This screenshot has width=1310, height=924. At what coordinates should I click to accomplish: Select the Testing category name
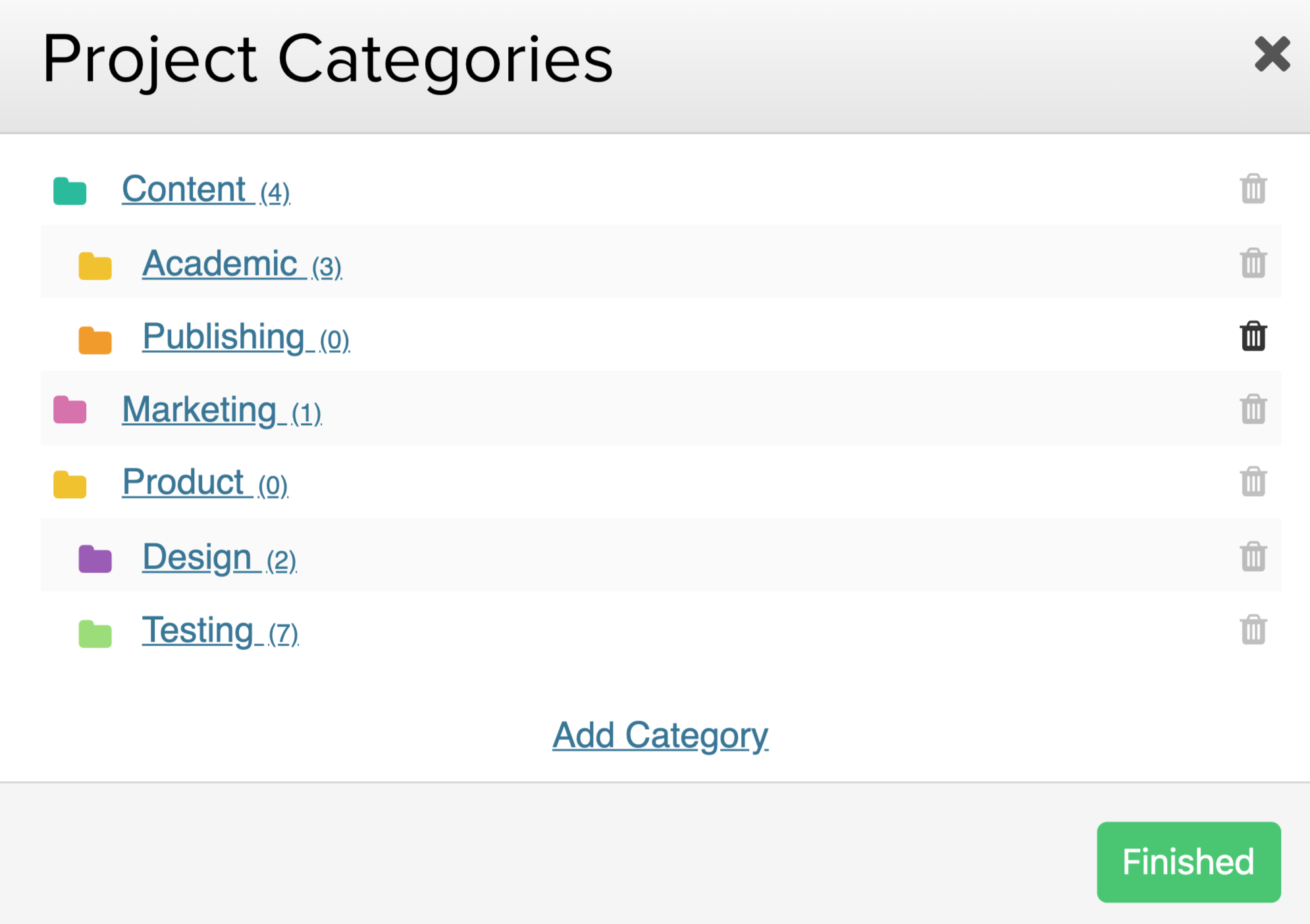[x=197, y=630]
